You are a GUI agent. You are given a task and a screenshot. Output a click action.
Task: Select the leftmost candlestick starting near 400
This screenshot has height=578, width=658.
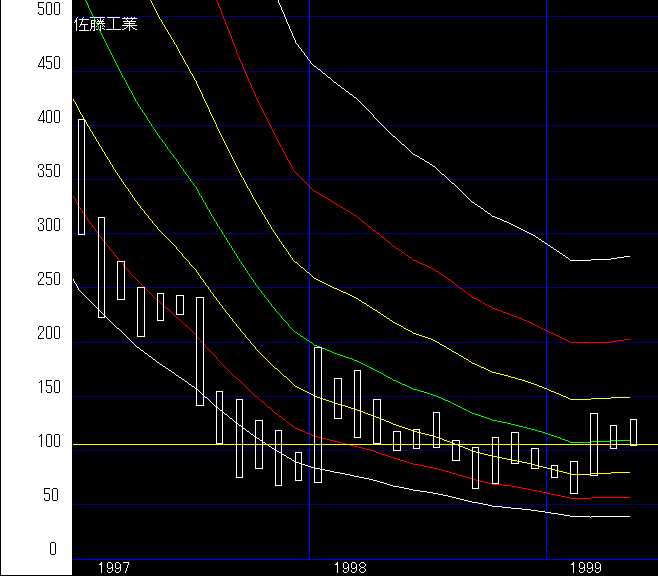(x=81, y=177)
